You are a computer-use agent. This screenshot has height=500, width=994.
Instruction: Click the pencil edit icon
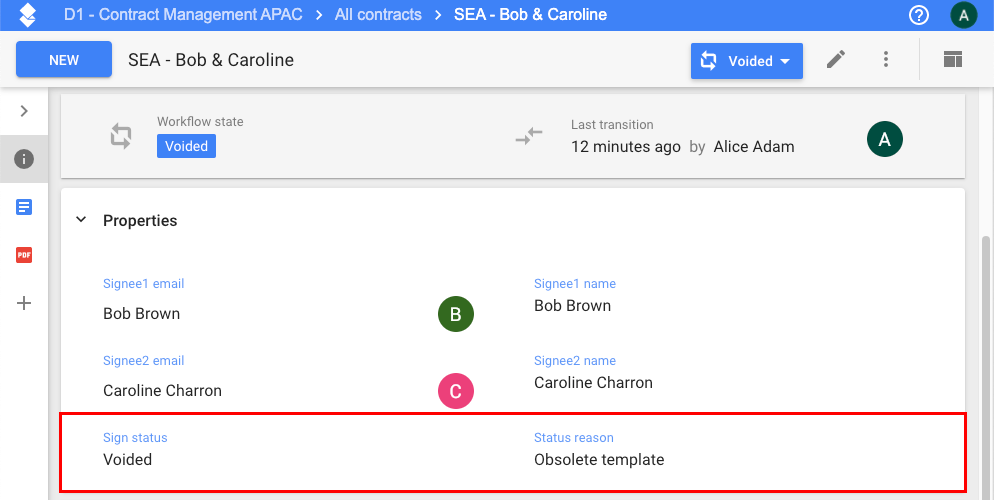[836, 60]
